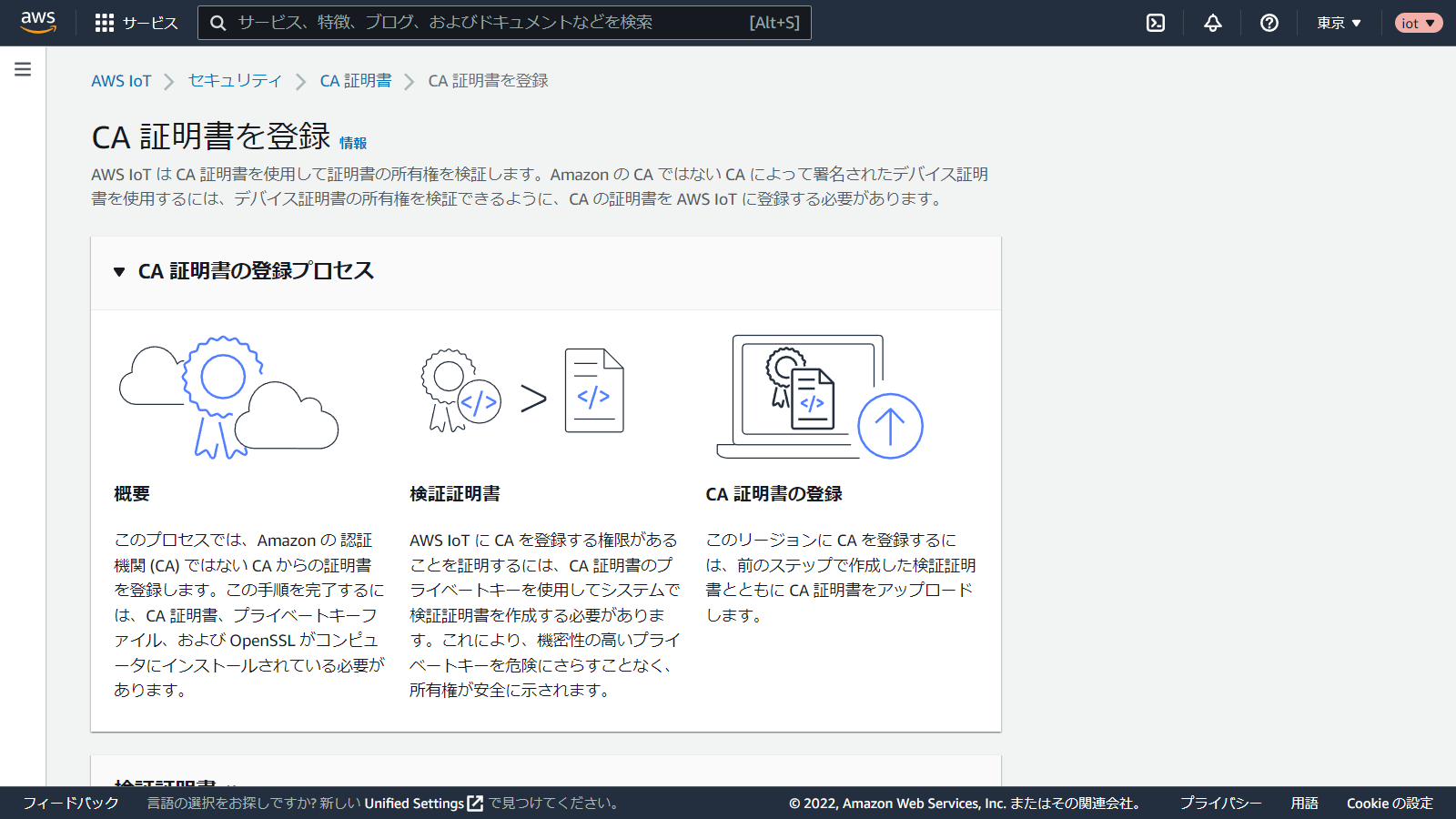Open the 東京 region dropdown
The image size is (1456, 819).
[x=1339, y=23]
